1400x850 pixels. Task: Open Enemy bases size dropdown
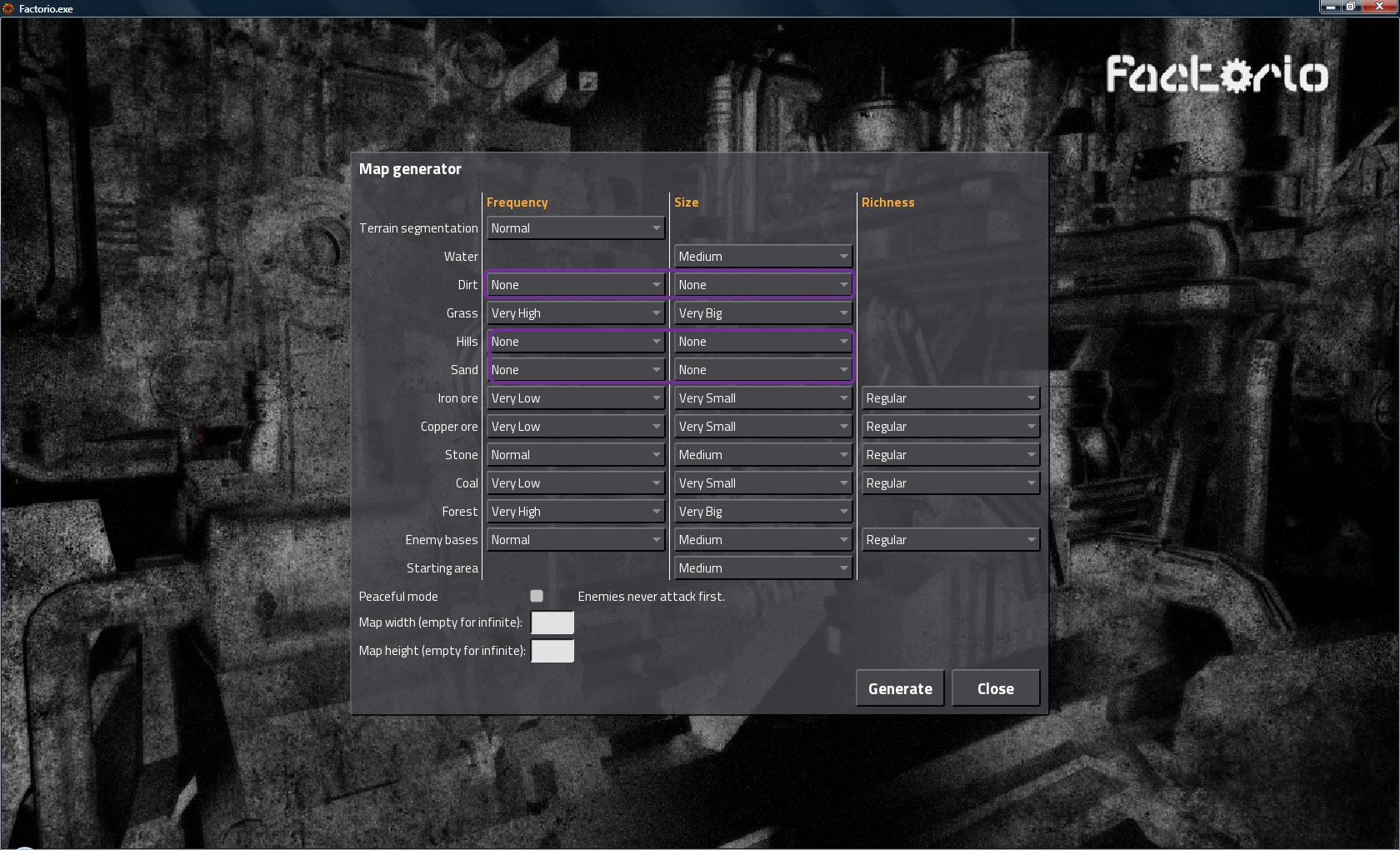[763, 540]
